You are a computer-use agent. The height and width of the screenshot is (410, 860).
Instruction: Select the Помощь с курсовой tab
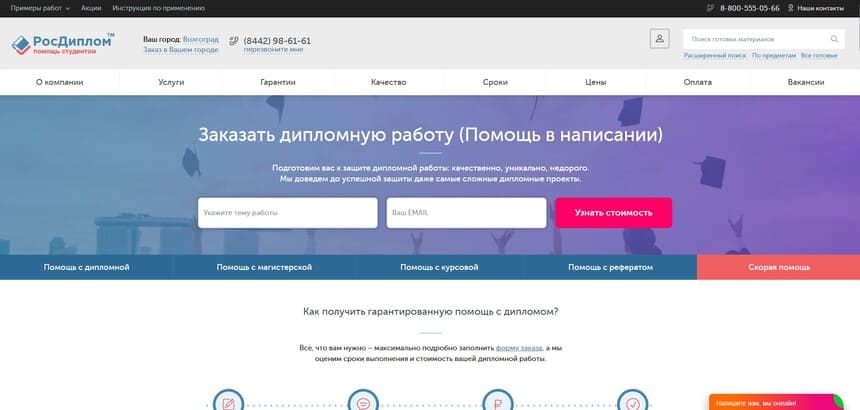439,267
